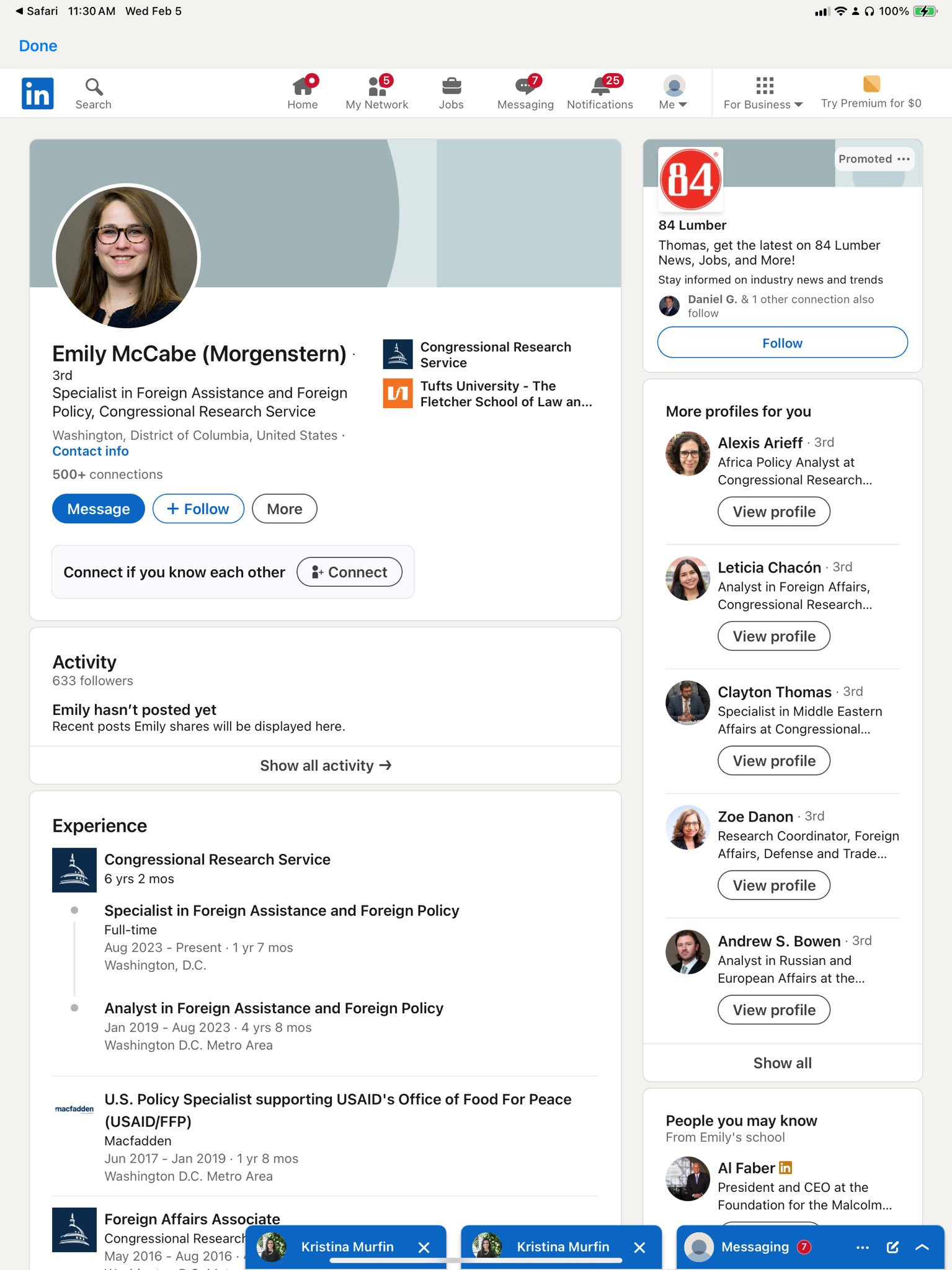Go to Home feed icon
The width and height of the screenshot is (952, 1270).
coord(303,93)
